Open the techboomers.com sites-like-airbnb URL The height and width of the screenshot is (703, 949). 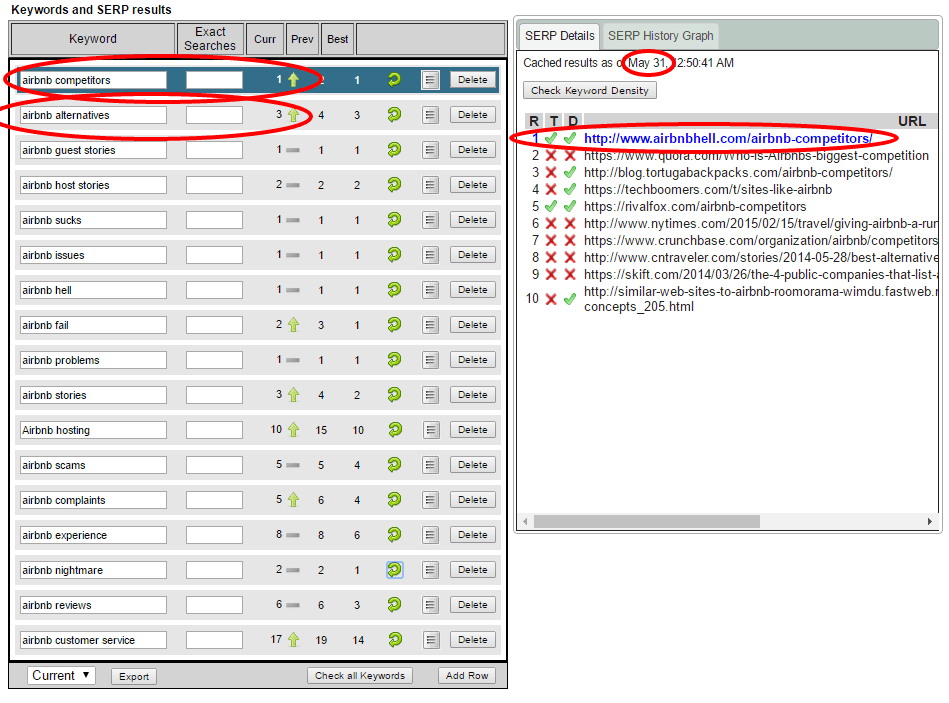pos(708,189)
